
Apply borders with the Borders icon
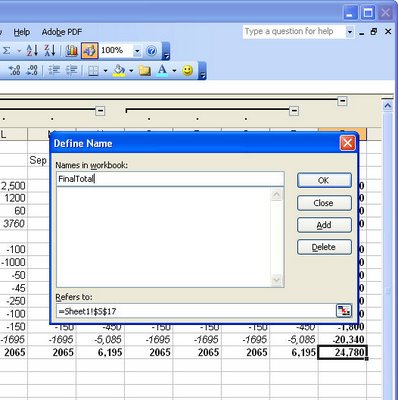(x=94, y=71)
